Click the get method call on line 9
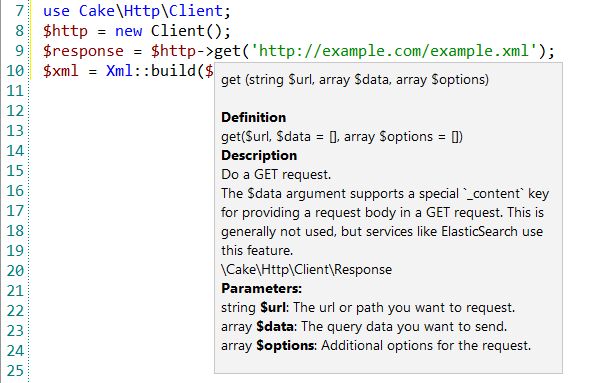 tap(227, 51)
